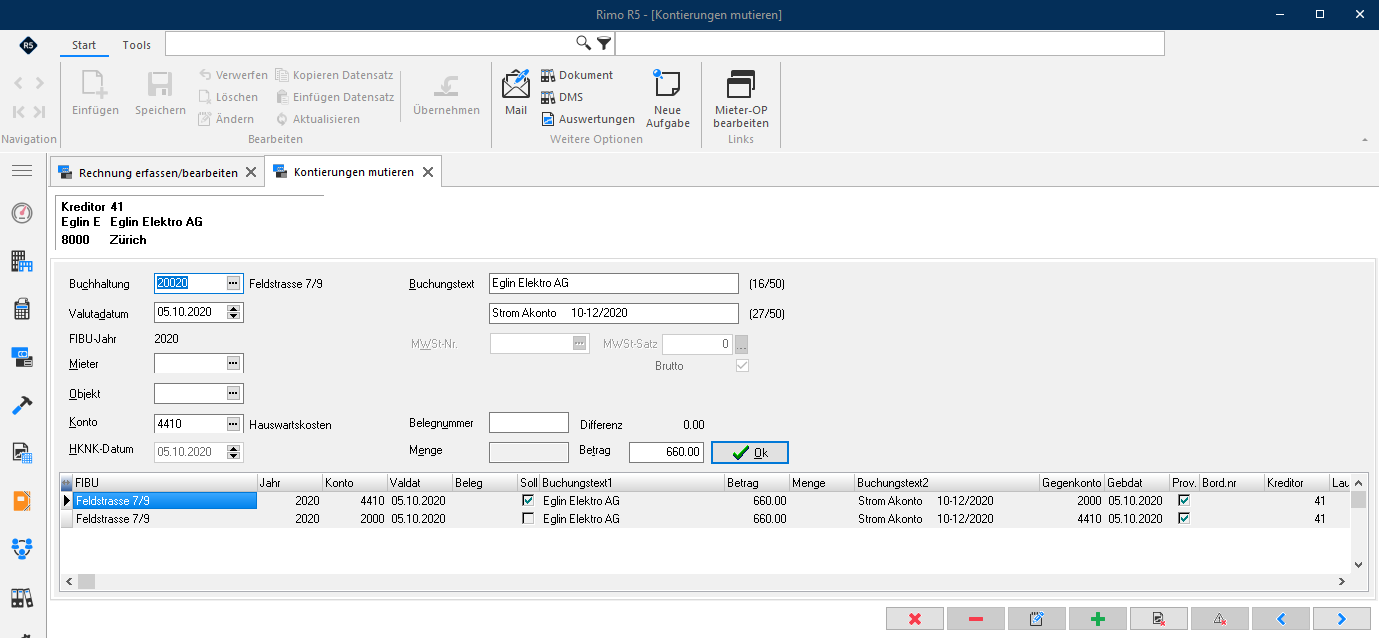Open the dashboard gauge icon in sidebar
Screen dimensions: 1379x638
coord(22,213)
